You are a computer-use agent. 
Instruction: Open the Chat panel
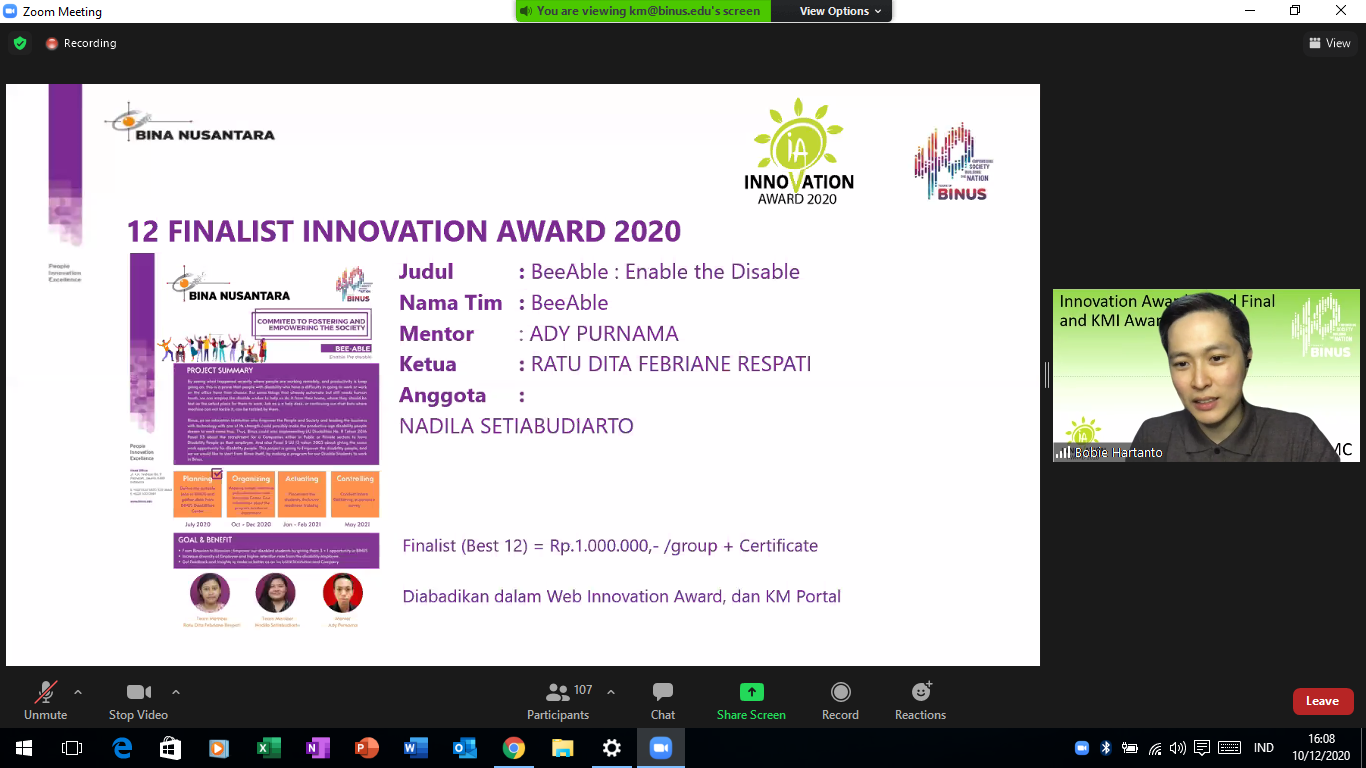click(663, 700)
